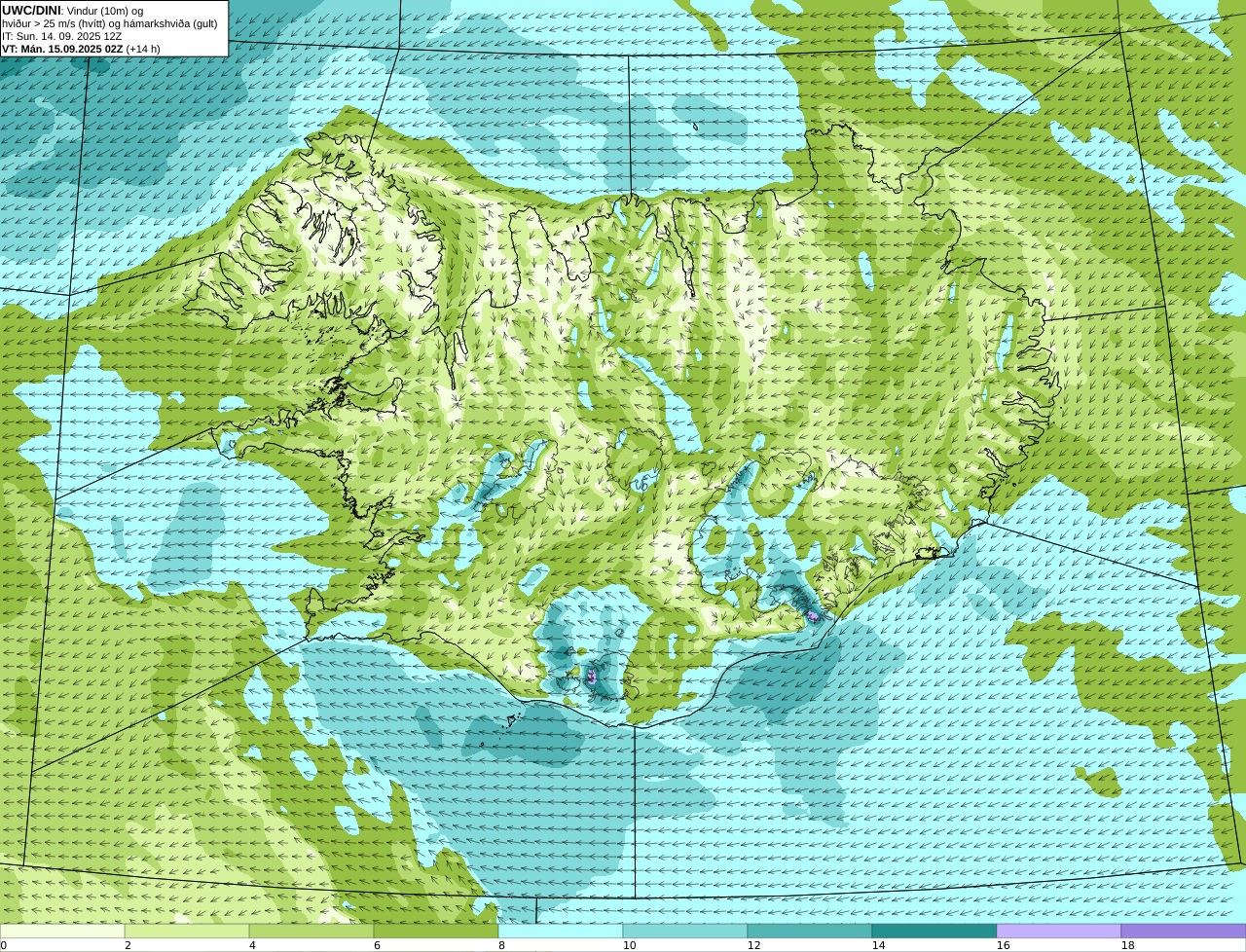
Task: Choose the 14–16 m/s dark teal legend swatch
Action: tap(934, 931)
